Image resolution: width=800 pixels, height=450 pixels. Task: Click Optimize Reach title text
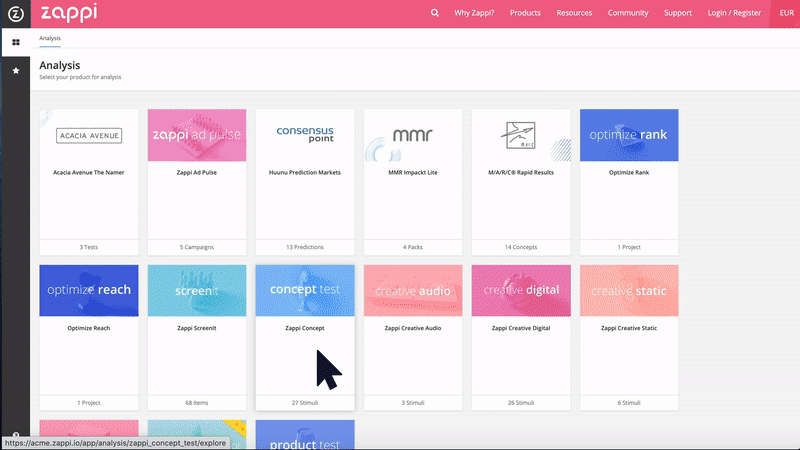pyautogui.click(x=89, y=328)
